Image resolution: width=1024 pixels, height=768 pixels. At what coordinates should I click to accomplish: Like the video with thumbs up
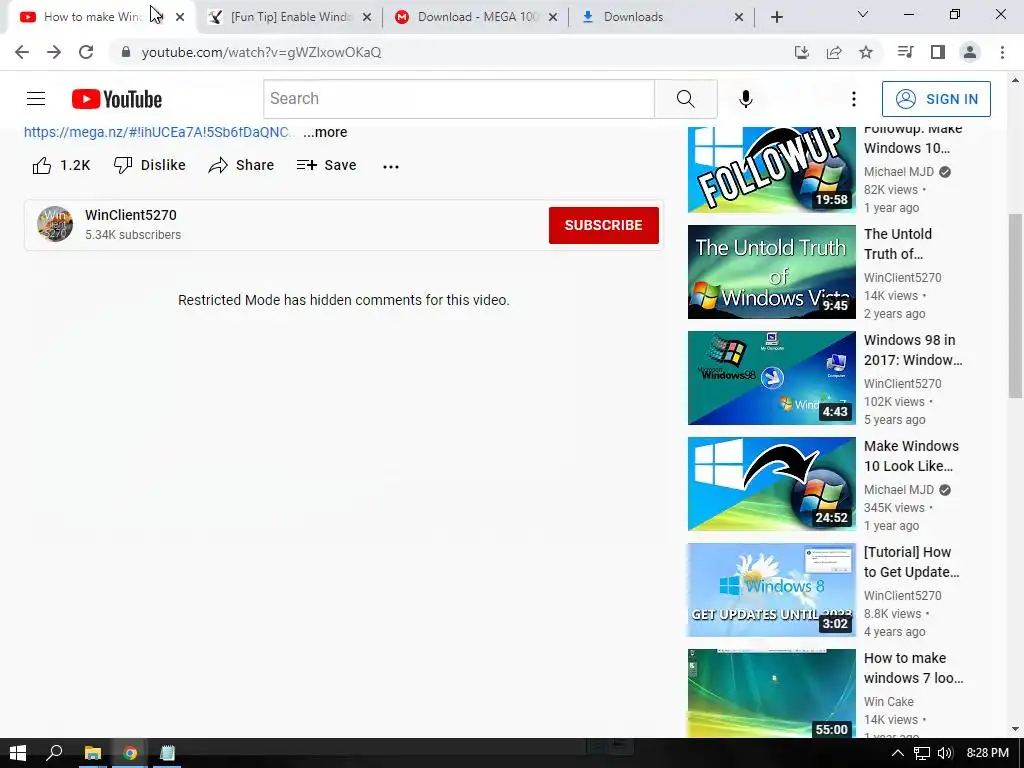pos(61,165)
